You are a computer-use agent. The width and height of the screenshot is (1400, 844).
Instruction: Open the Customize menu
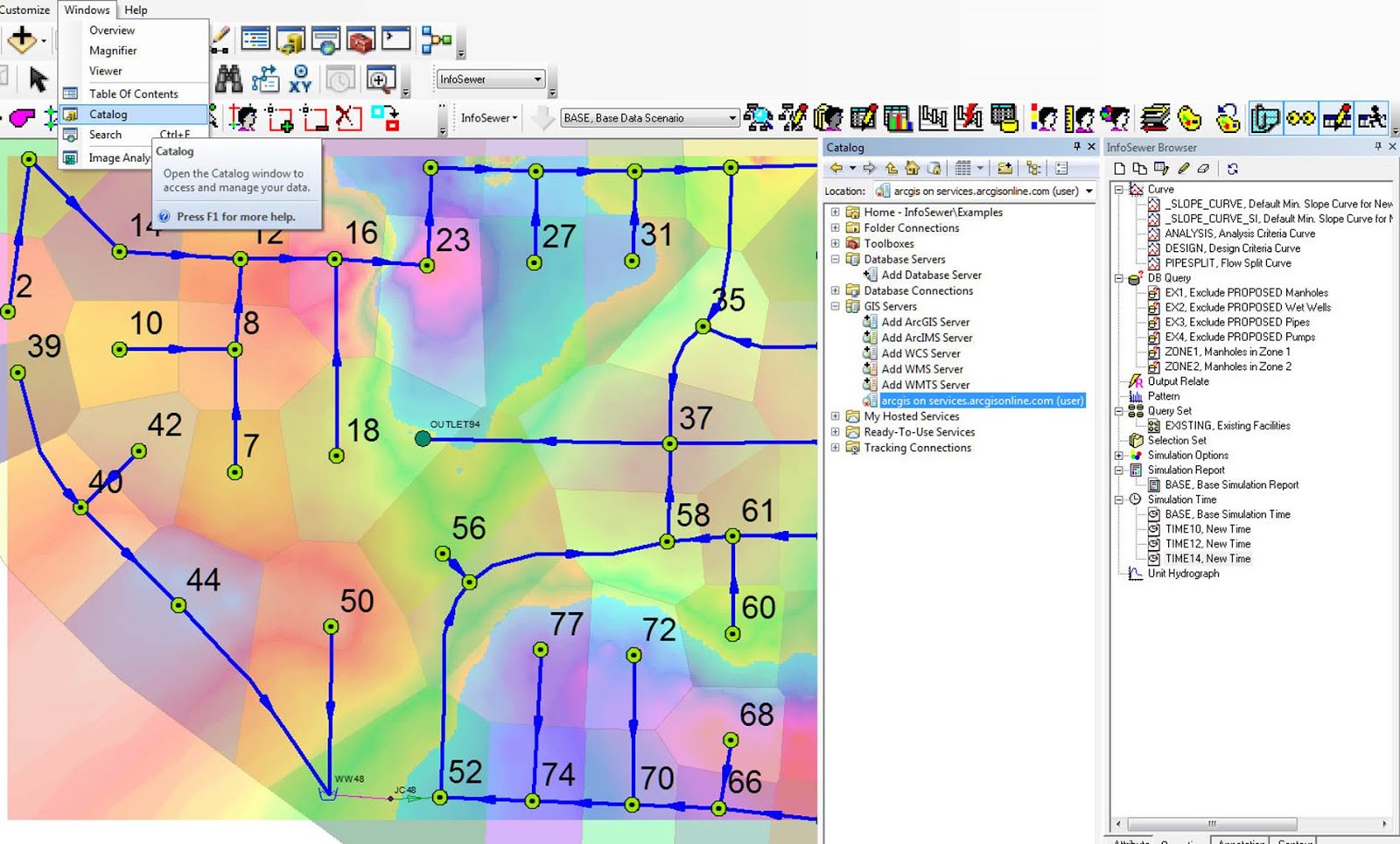pyautogui.click(x=25, y=10)
